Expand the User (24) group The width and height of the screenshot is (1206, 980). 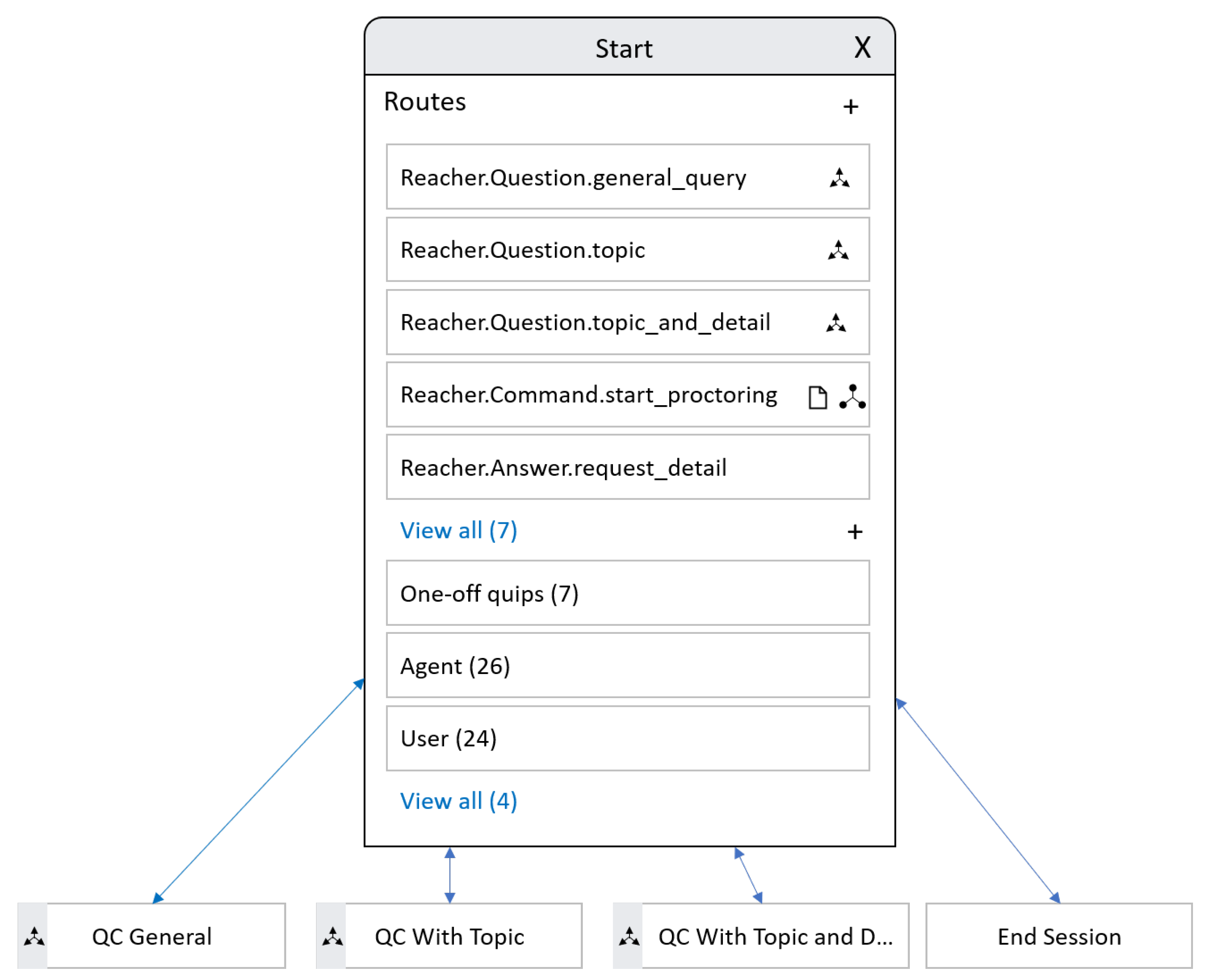(x=627, y=738)
